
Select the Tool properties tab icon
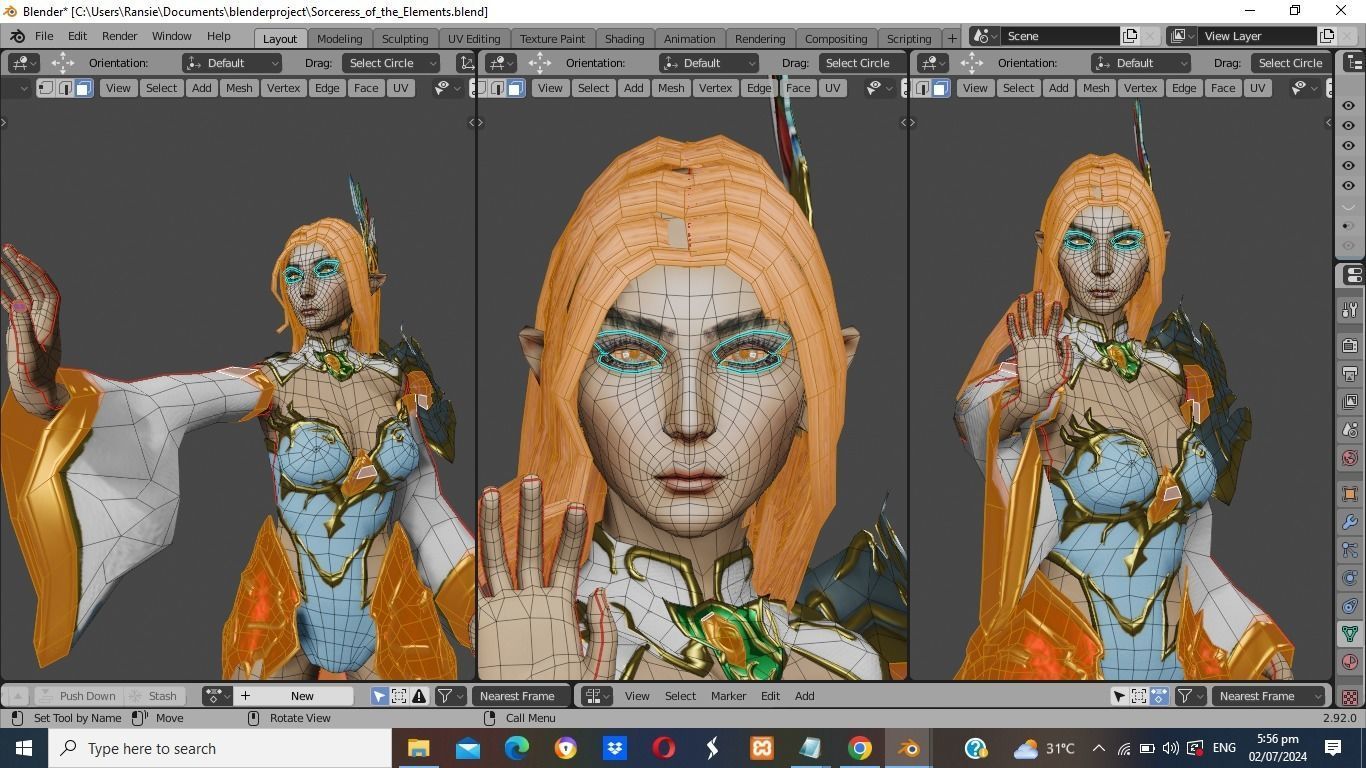pos(1349,310)
